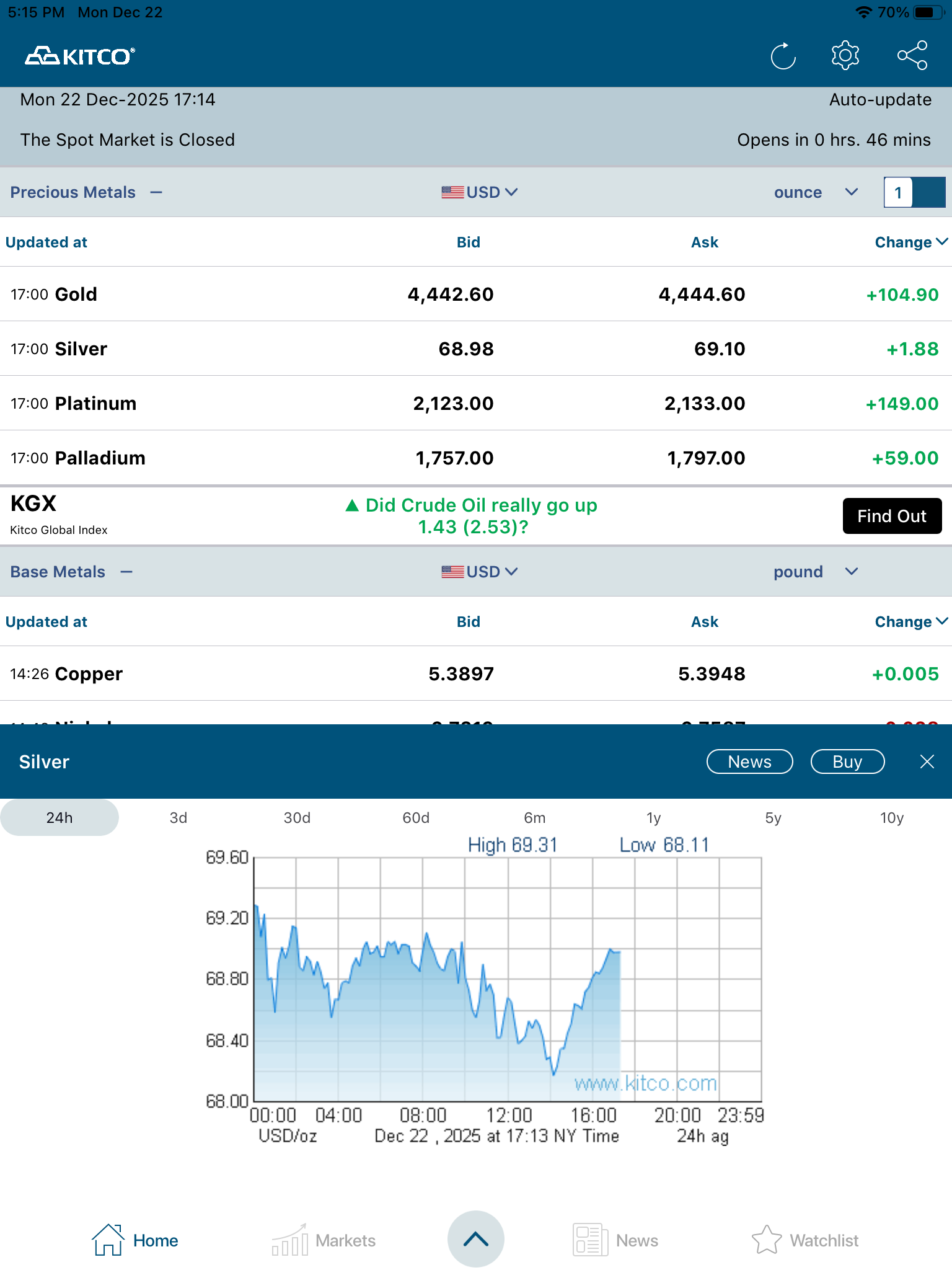Close the Silver chart panel
The width and height of the screenshot is (952, 1270).
click(927, 762)
